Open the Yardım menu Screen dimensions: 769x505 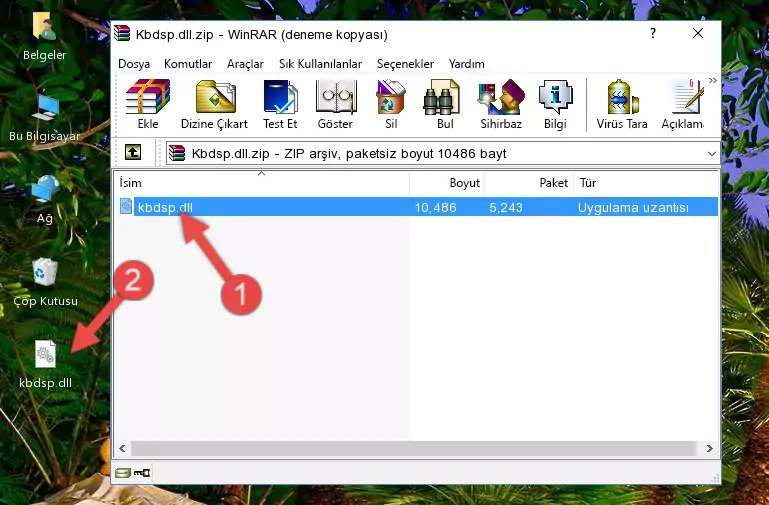click(466, 64)
